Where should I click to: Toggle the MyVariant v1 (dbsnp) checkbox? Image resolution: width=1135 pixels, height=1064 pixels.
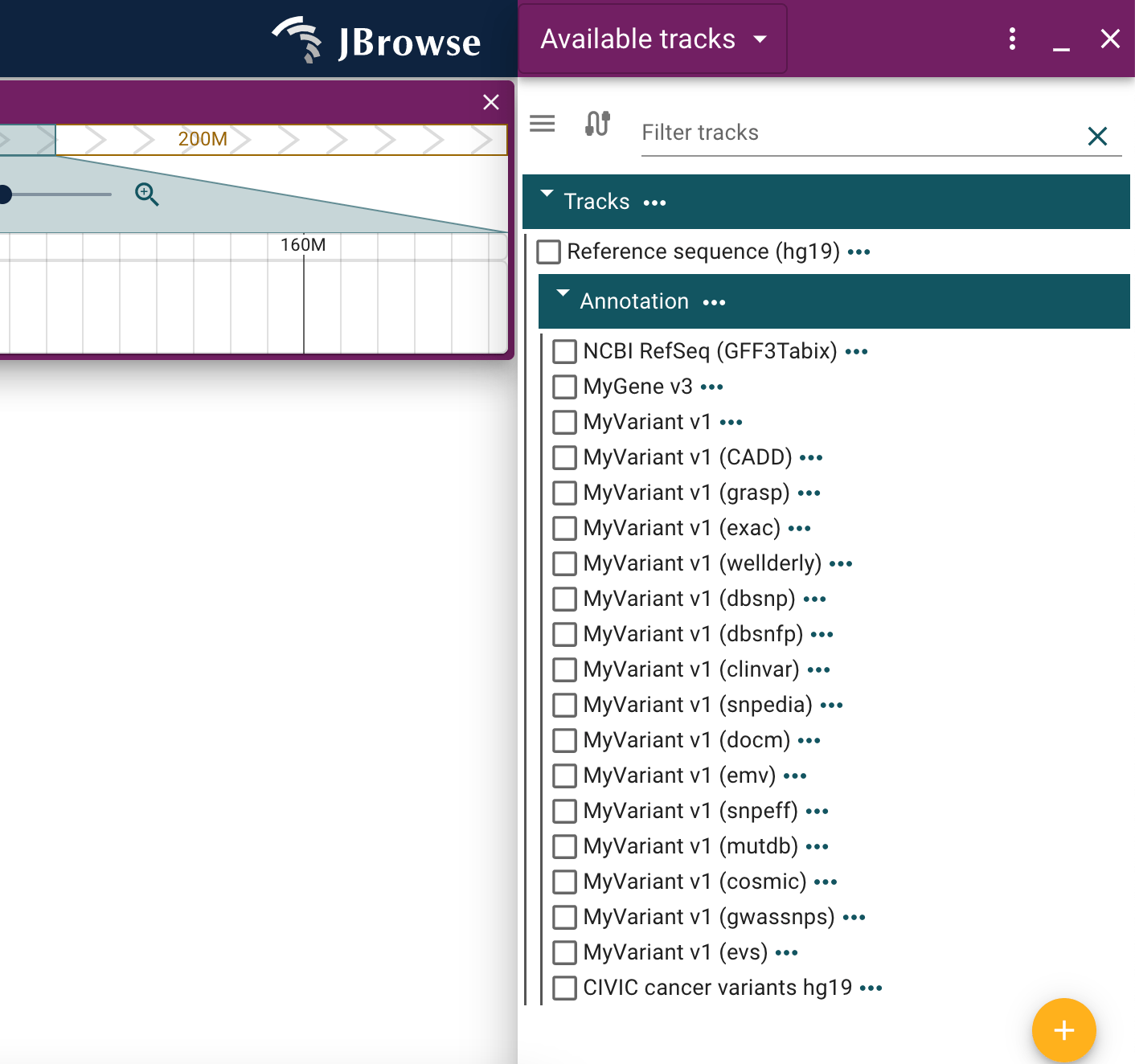565,599
